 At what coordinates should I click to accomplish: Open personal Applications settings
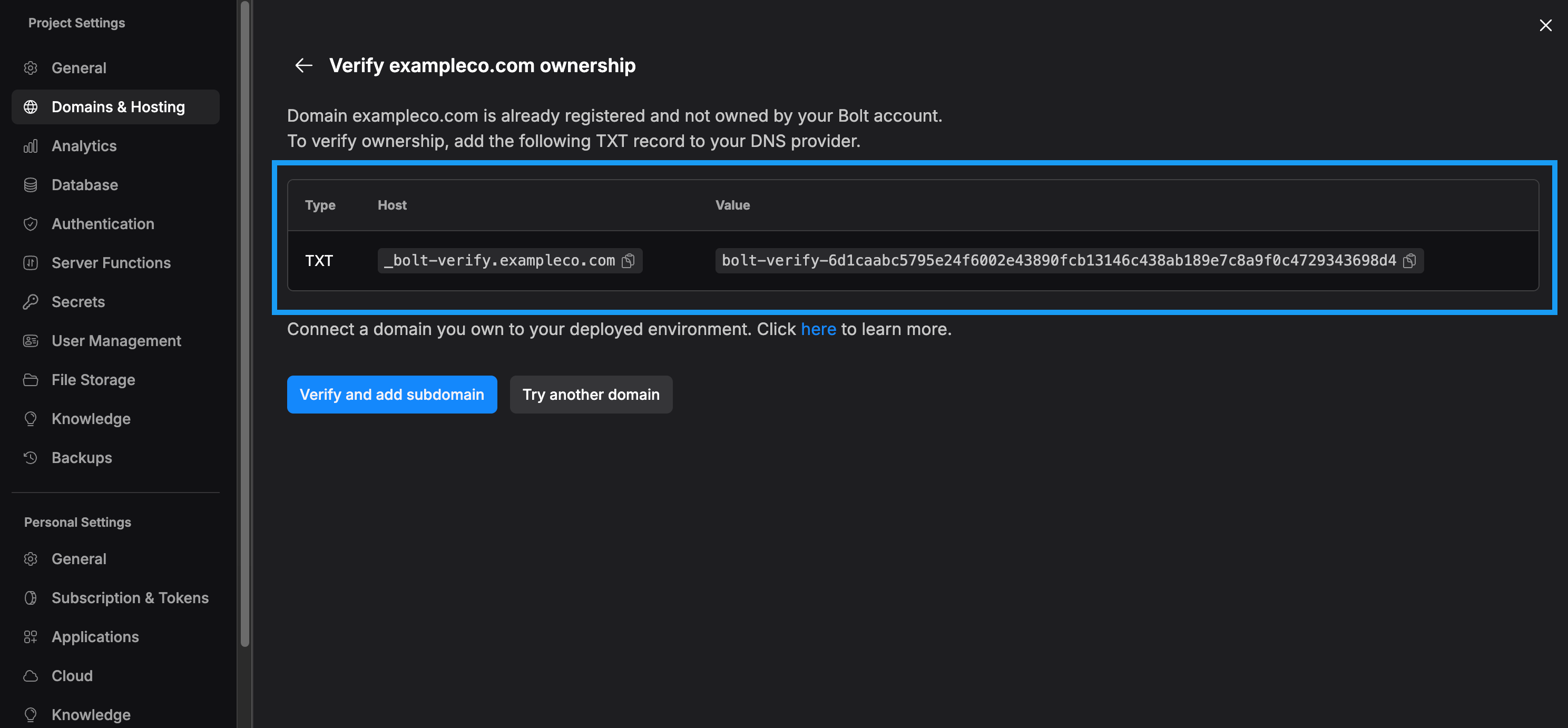coord(95,637)
